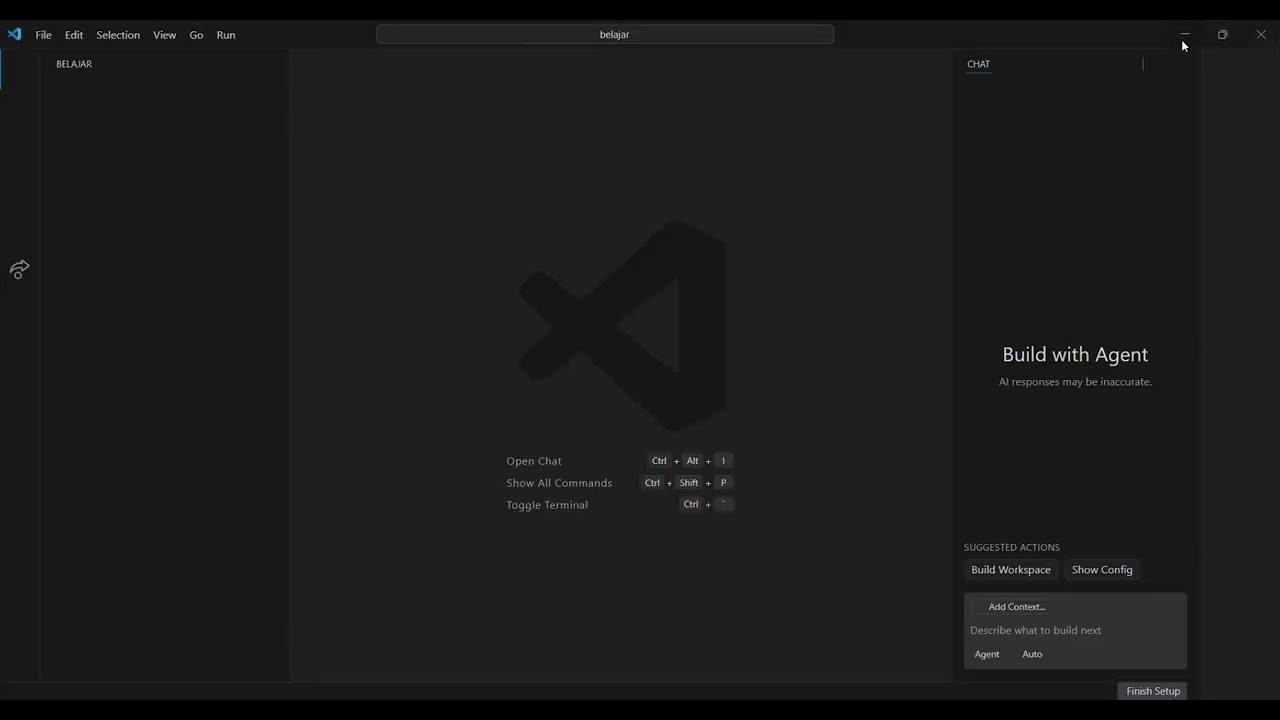The width and height of the screenshot is (1280, 720).
Task: Click the Show Config suggested action
Action: (x=1102, y=570)
